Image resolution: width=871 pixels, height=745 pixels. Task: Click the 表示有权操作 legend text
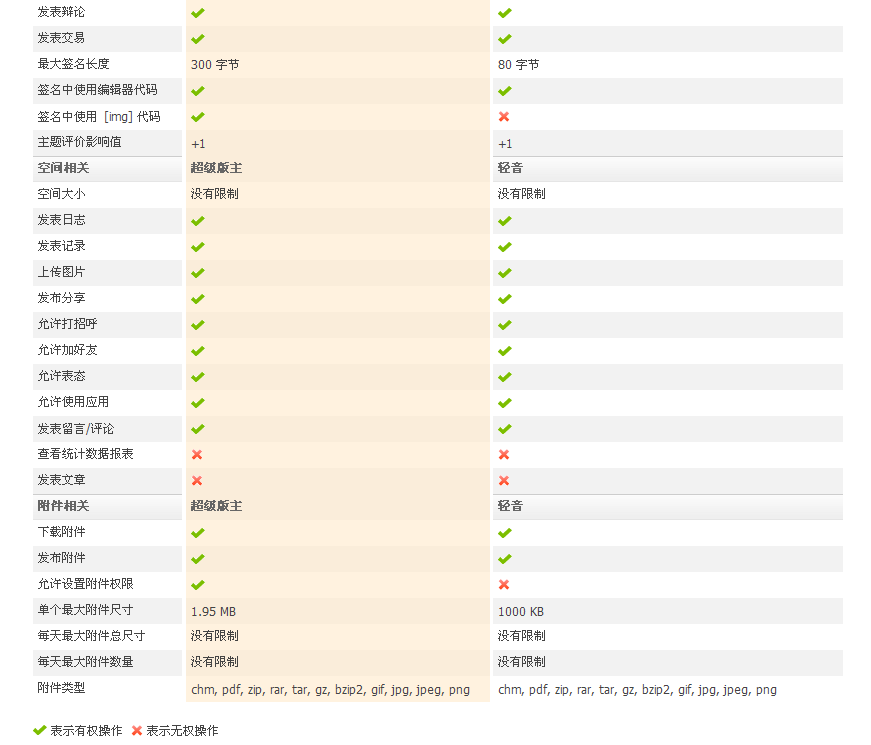86,731
